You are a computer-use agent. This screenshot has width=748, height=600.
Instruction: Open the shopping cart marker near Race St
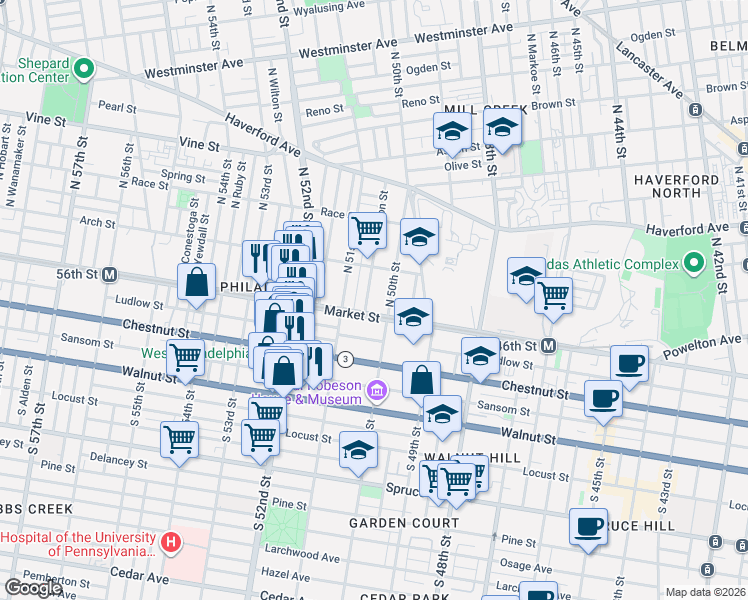click(x=367, y=232)
